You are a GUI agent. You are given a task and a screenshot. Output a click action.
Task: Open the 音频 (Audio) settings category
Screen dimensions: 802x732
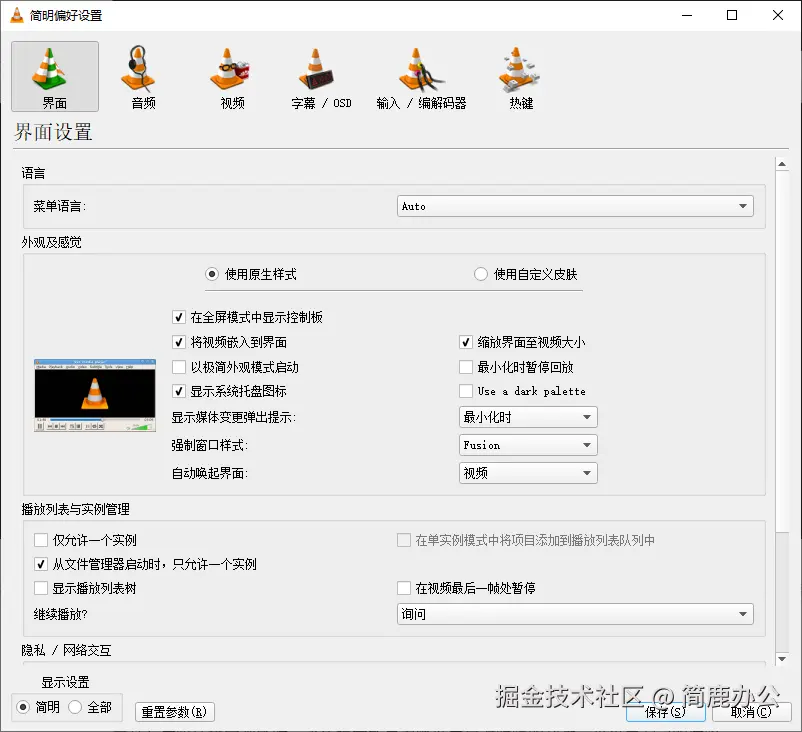coord(143,76)
